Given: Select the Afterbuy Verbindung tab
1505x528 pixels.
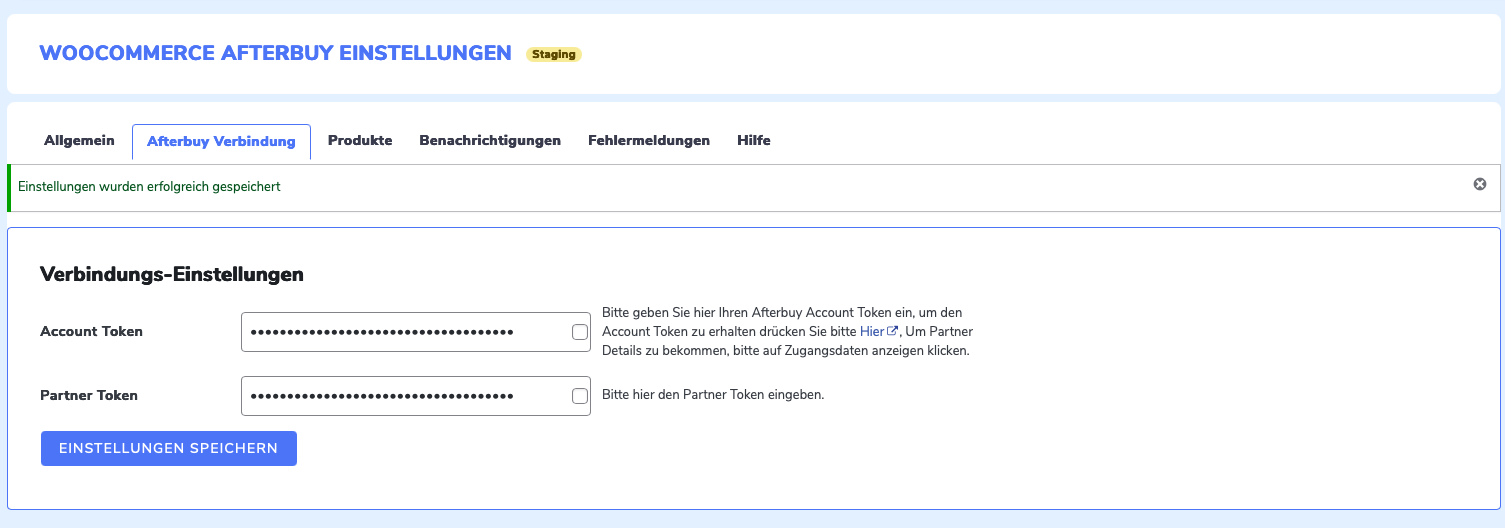Looking at the screenshot, I should (221, 141).
